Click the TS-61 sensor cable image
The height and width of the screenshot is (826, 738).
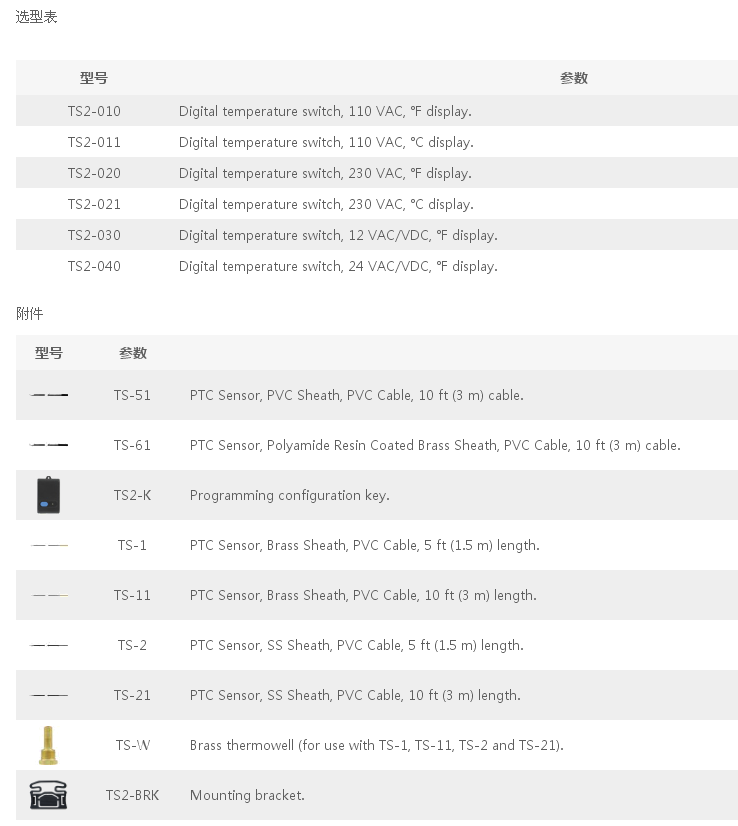49,445
